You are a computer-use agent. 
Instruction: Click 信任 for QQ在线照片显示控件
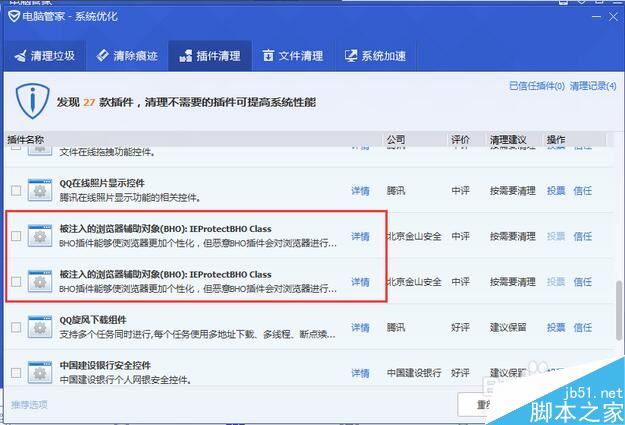[583, 190]
